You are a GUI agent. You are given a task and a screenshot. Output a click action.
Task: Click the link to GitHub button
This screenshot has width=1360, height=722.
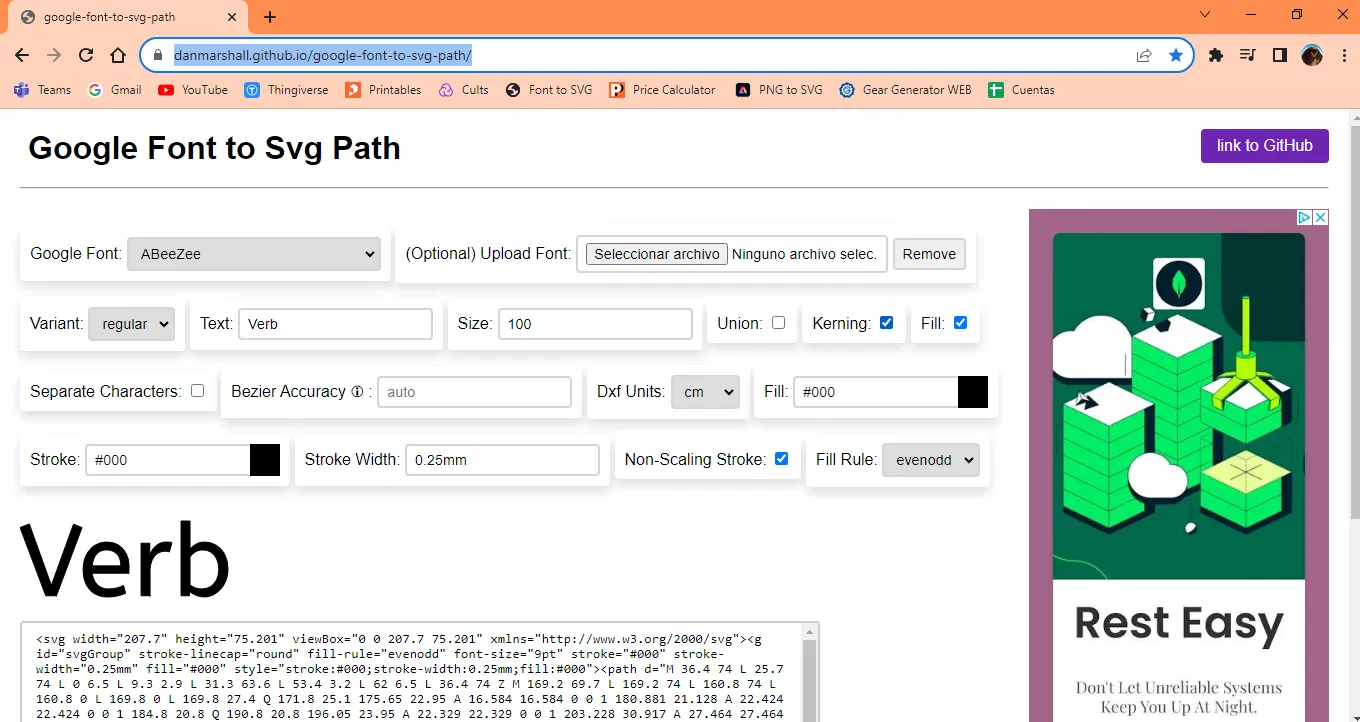tap(1264, 146)
